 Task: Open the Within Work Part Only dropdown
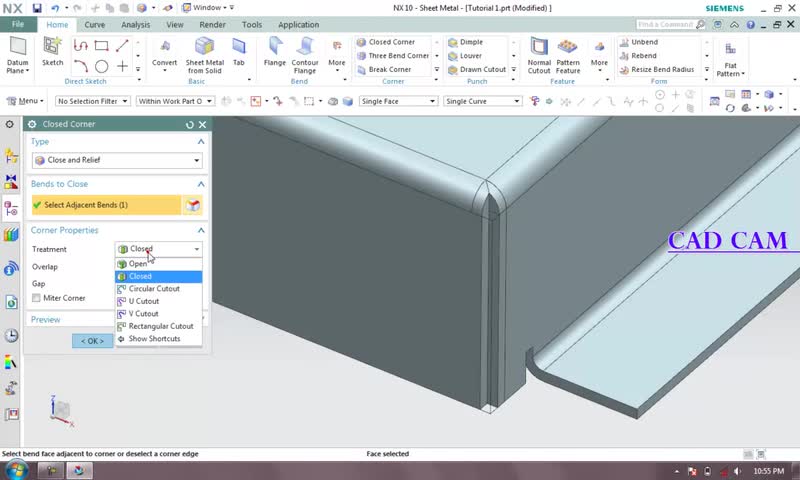[175, 101]
